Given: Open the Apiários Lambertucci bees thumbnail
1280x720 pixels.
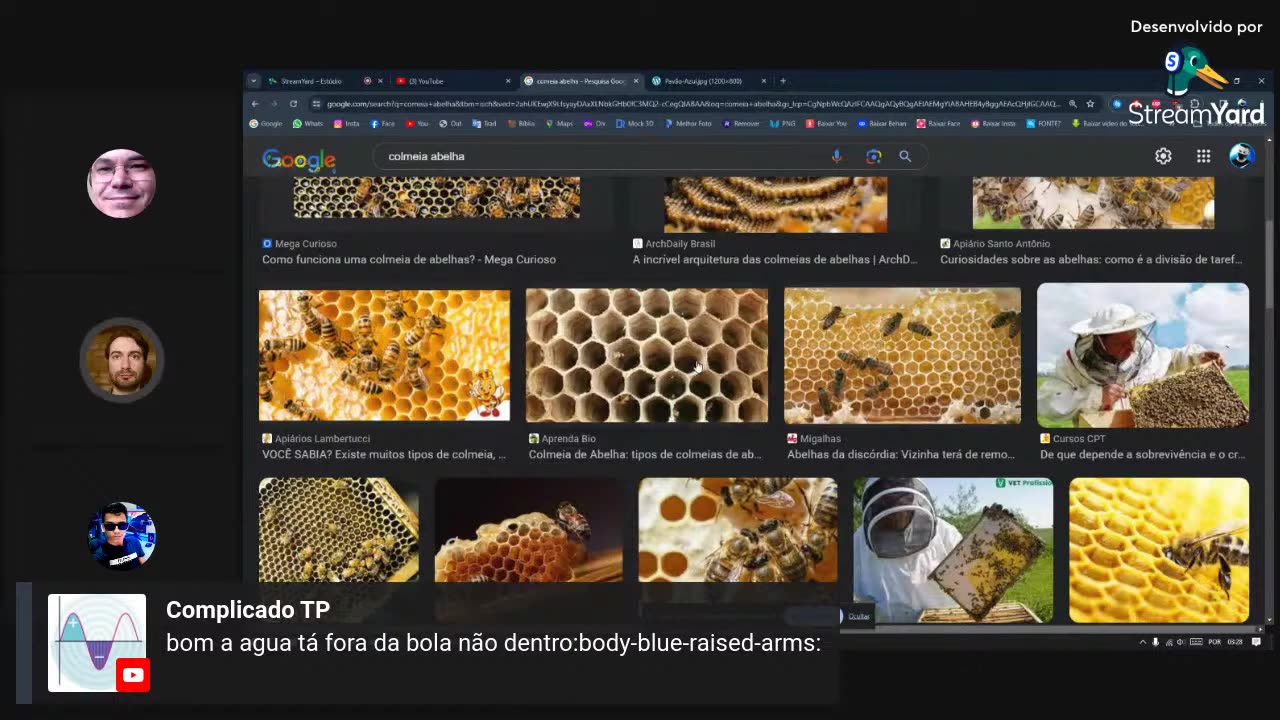Looking at the screenshot, I should [384, 355].
